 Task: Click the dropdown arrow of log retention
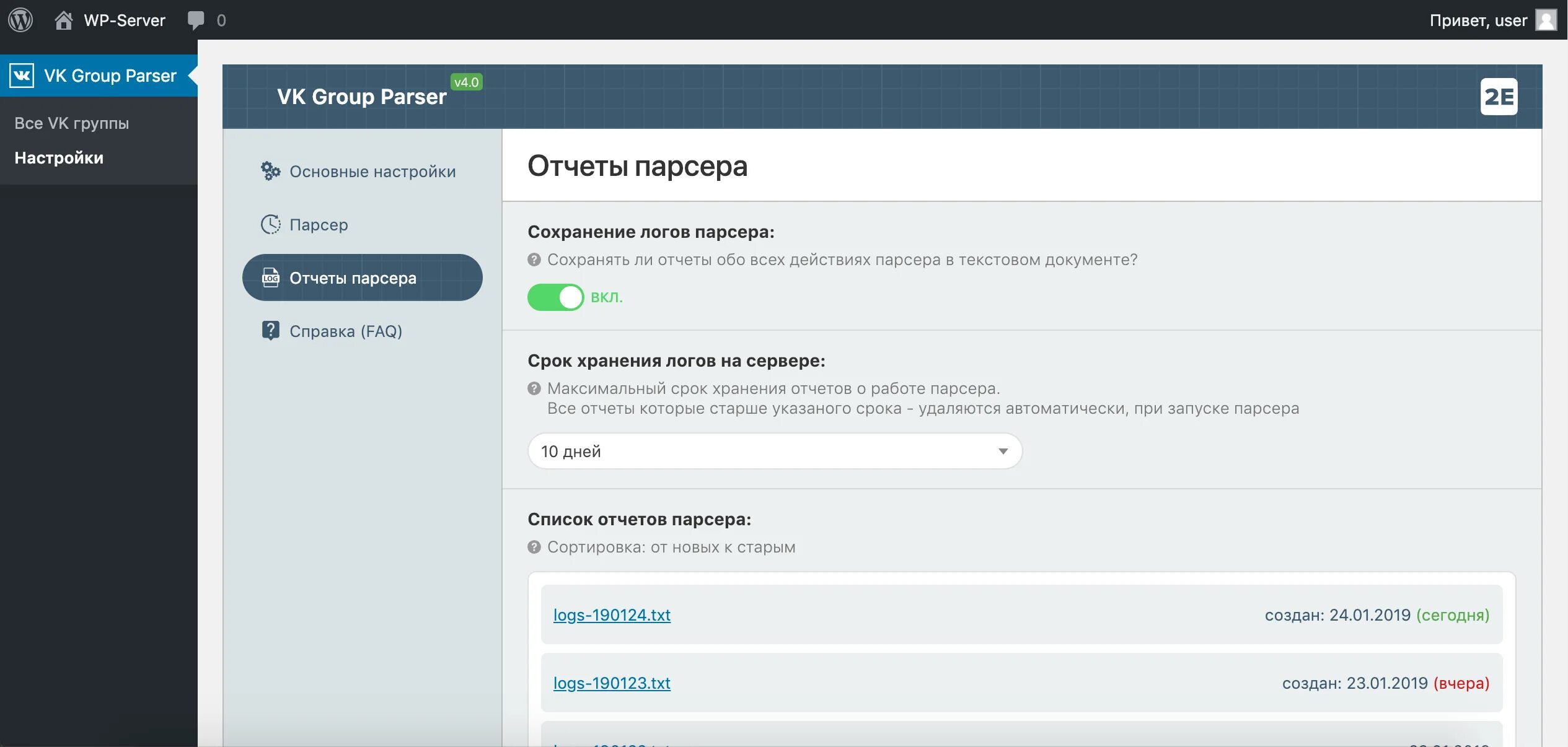(x=1003, y=451)
